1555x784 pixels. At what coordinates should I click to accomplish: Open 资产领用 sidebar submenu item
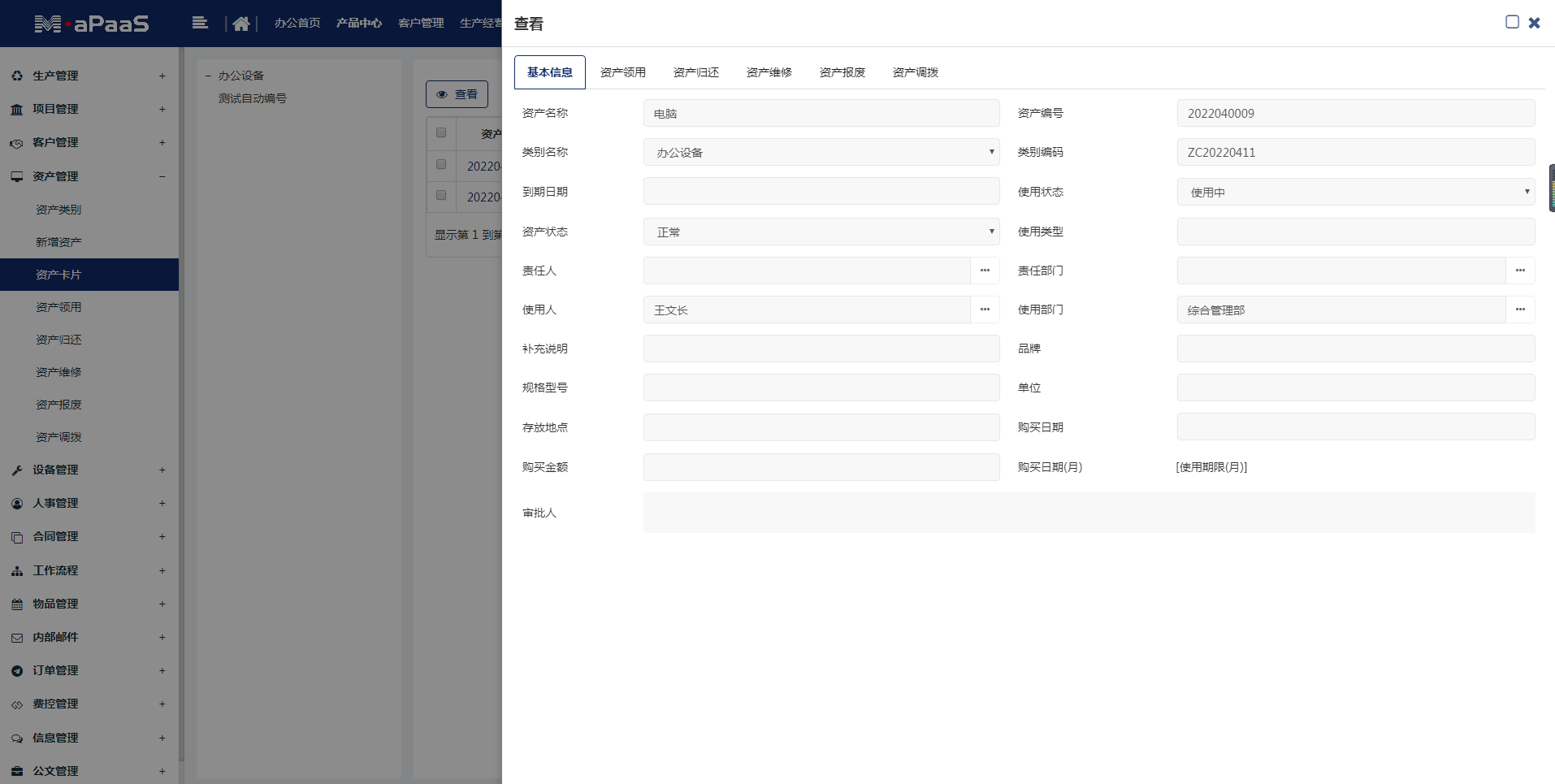point(89,307)
